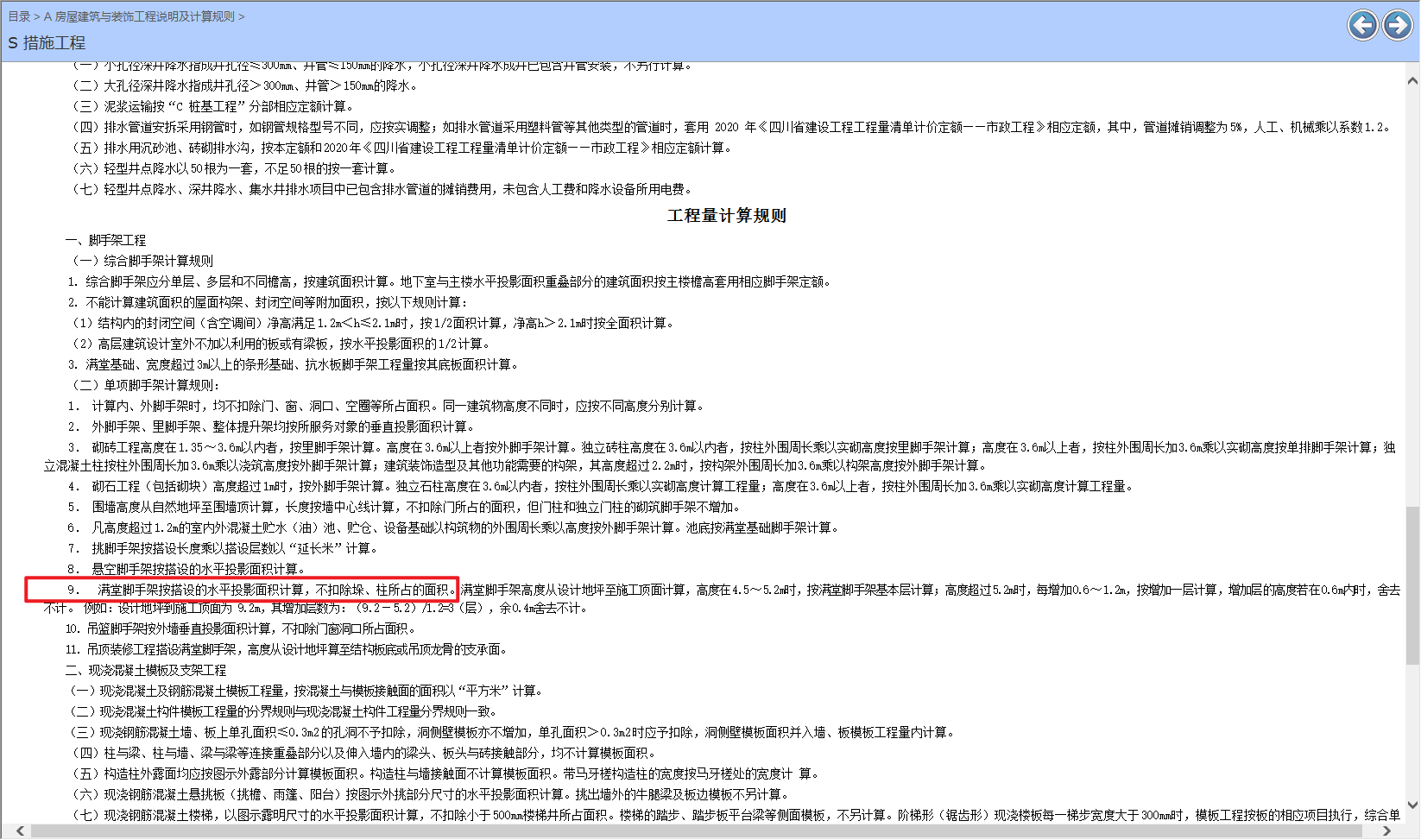
Task: Click the horizontal scrollbar left arrow
Action: (20, 831)
